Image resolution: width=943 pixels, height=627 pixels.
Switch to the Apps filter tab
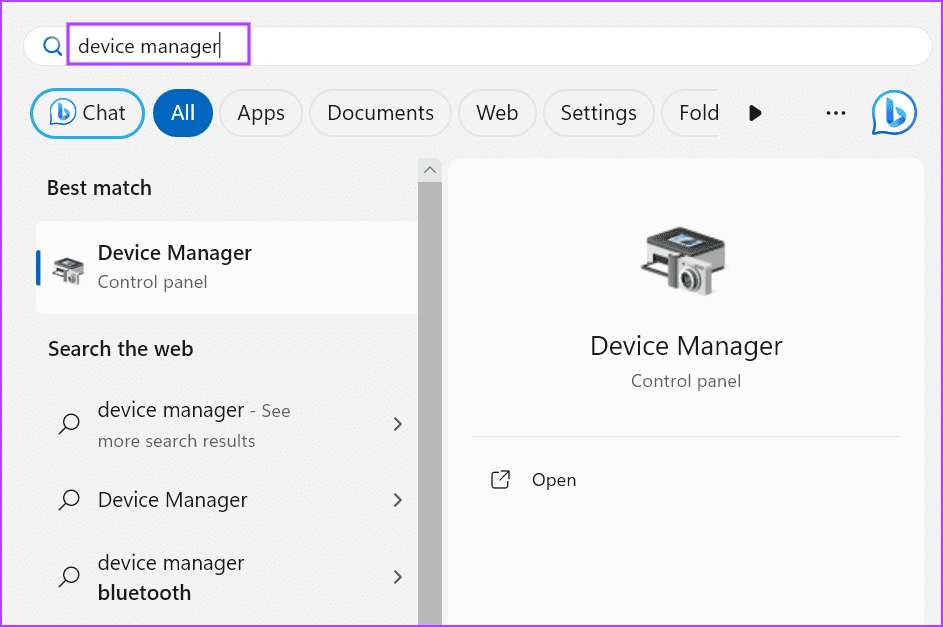click(261, 113)
